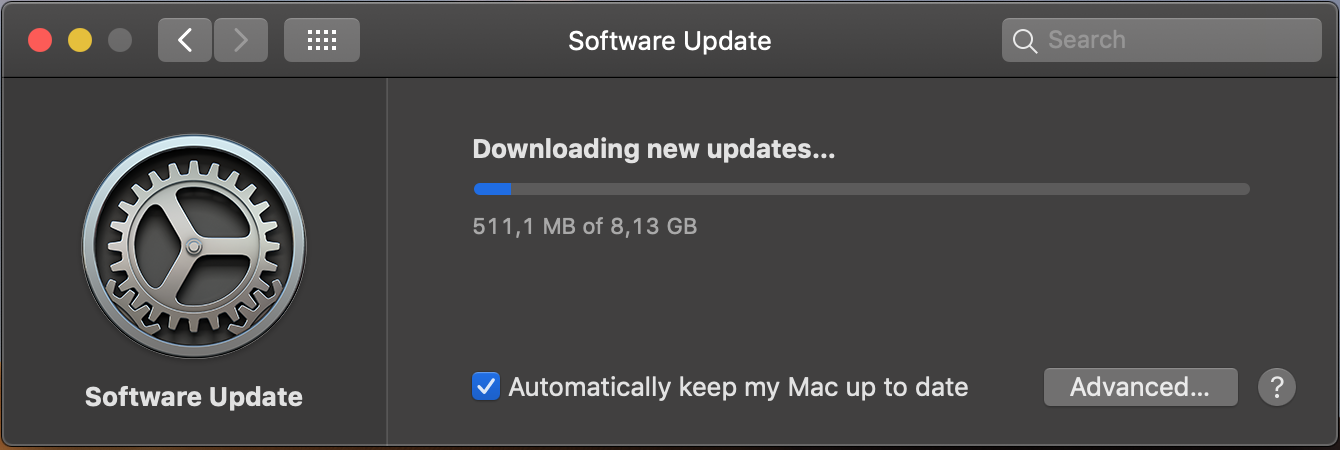This screenshot has height=450, width=1340.
Task: Click the greyed-out zoom window button
Action: pos(120,40)
